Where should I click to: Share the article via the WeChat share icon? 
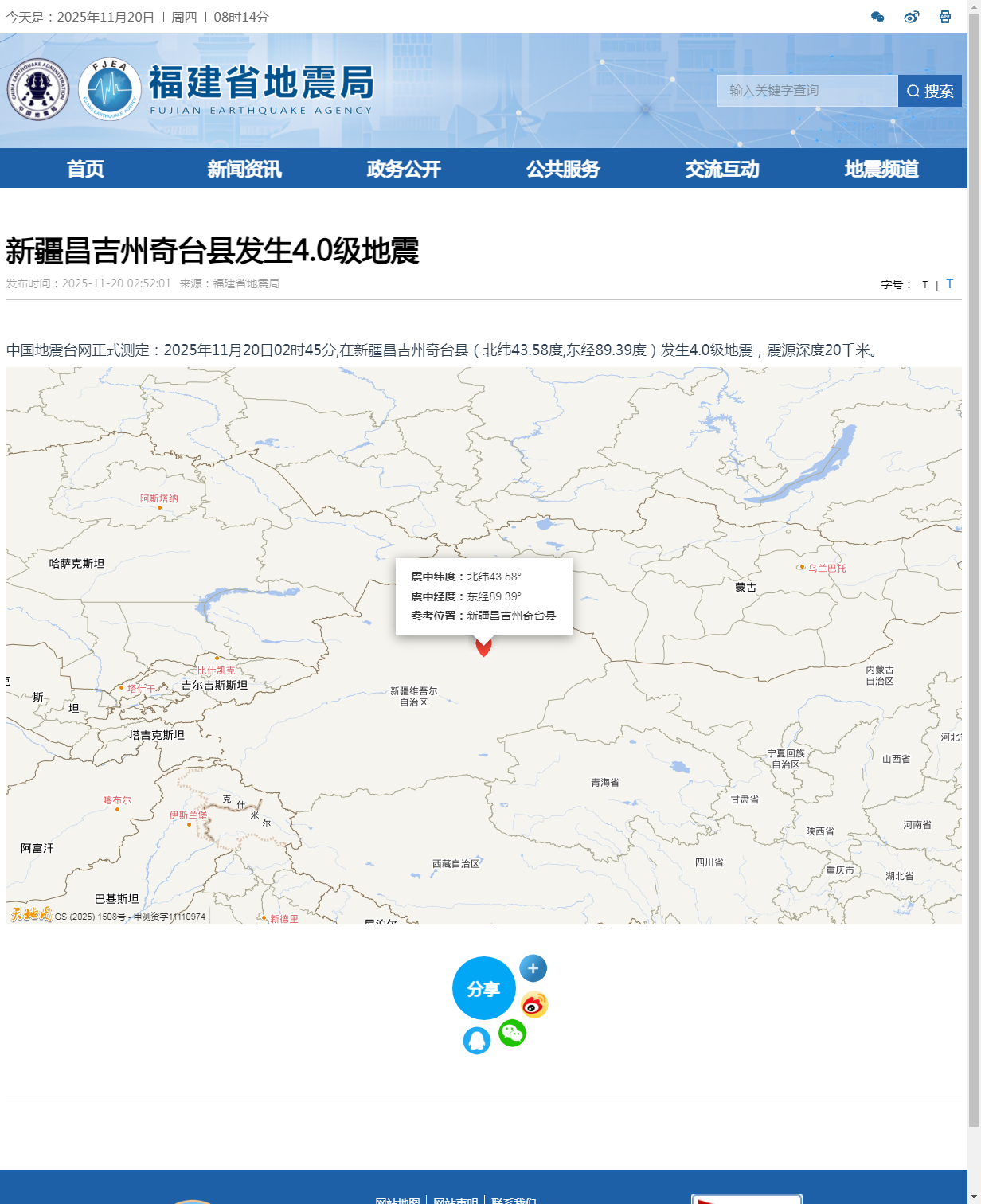(x=513, y=1034)
